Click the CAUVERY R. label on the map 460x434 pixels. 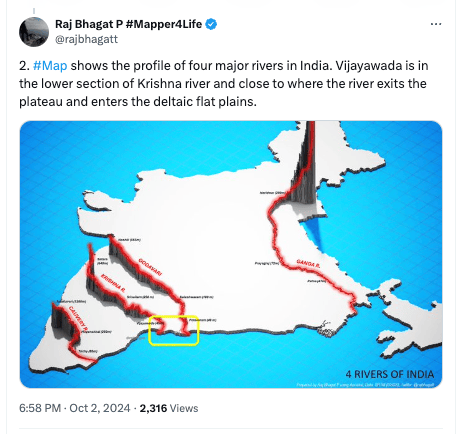coord(78,319)
